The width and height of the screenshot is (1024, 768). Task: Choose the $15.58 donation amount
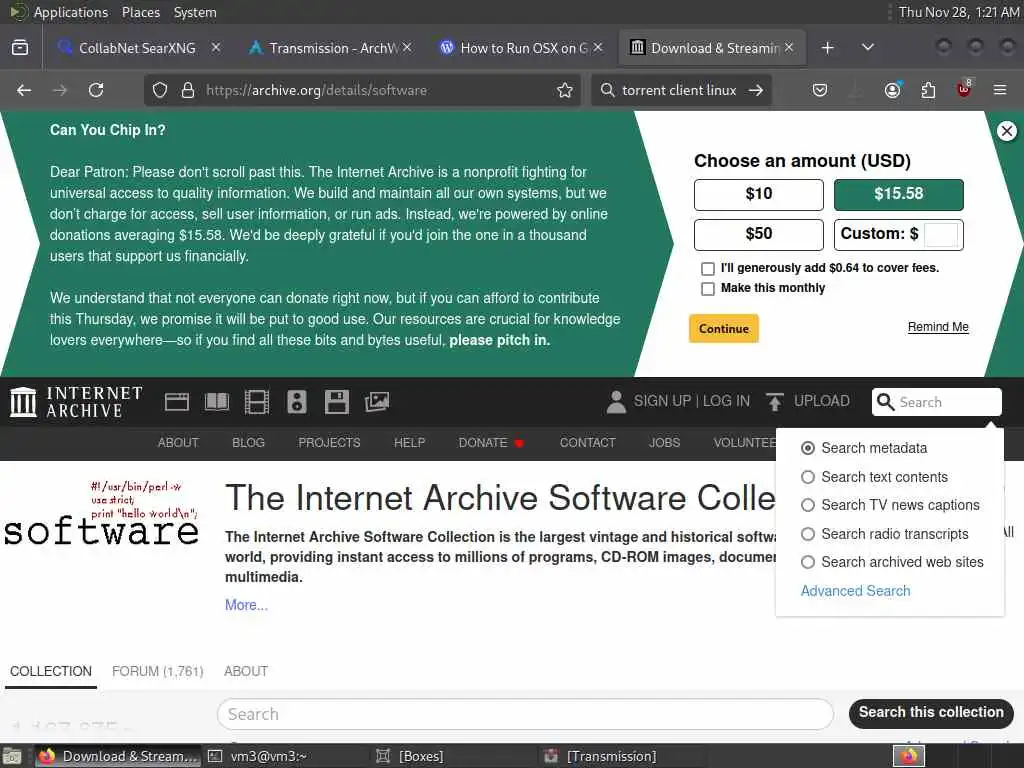(x=899, y=194)
